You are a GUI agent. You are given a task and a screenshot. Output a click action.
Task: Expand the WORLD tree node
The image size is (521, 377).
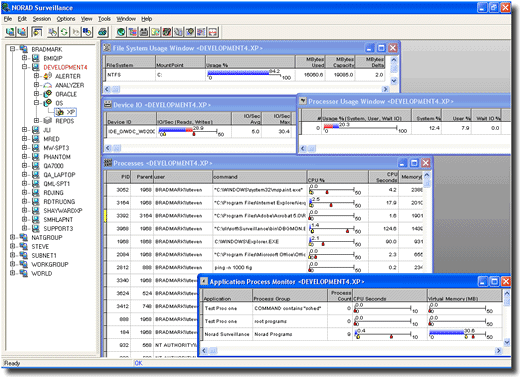[12, 273]
